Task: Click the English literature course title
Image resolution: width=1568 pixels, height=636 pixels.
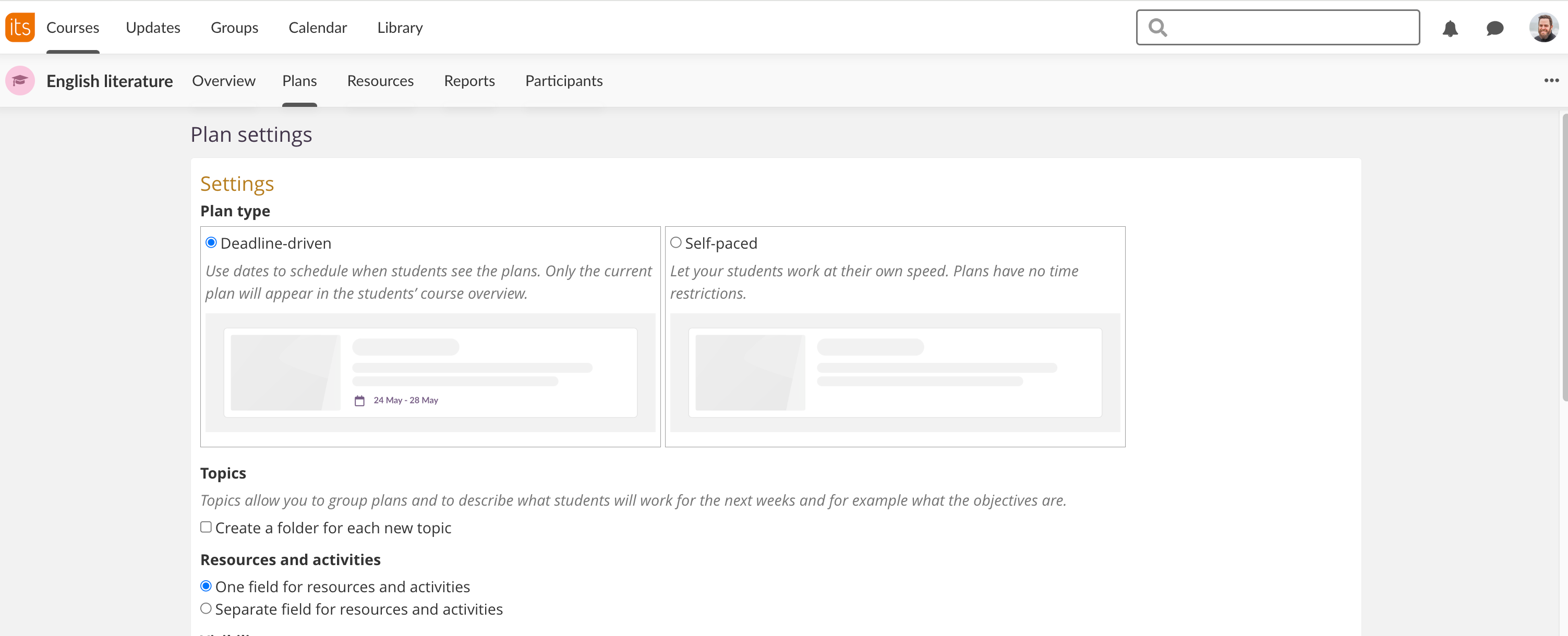Action: pos(110,81)
